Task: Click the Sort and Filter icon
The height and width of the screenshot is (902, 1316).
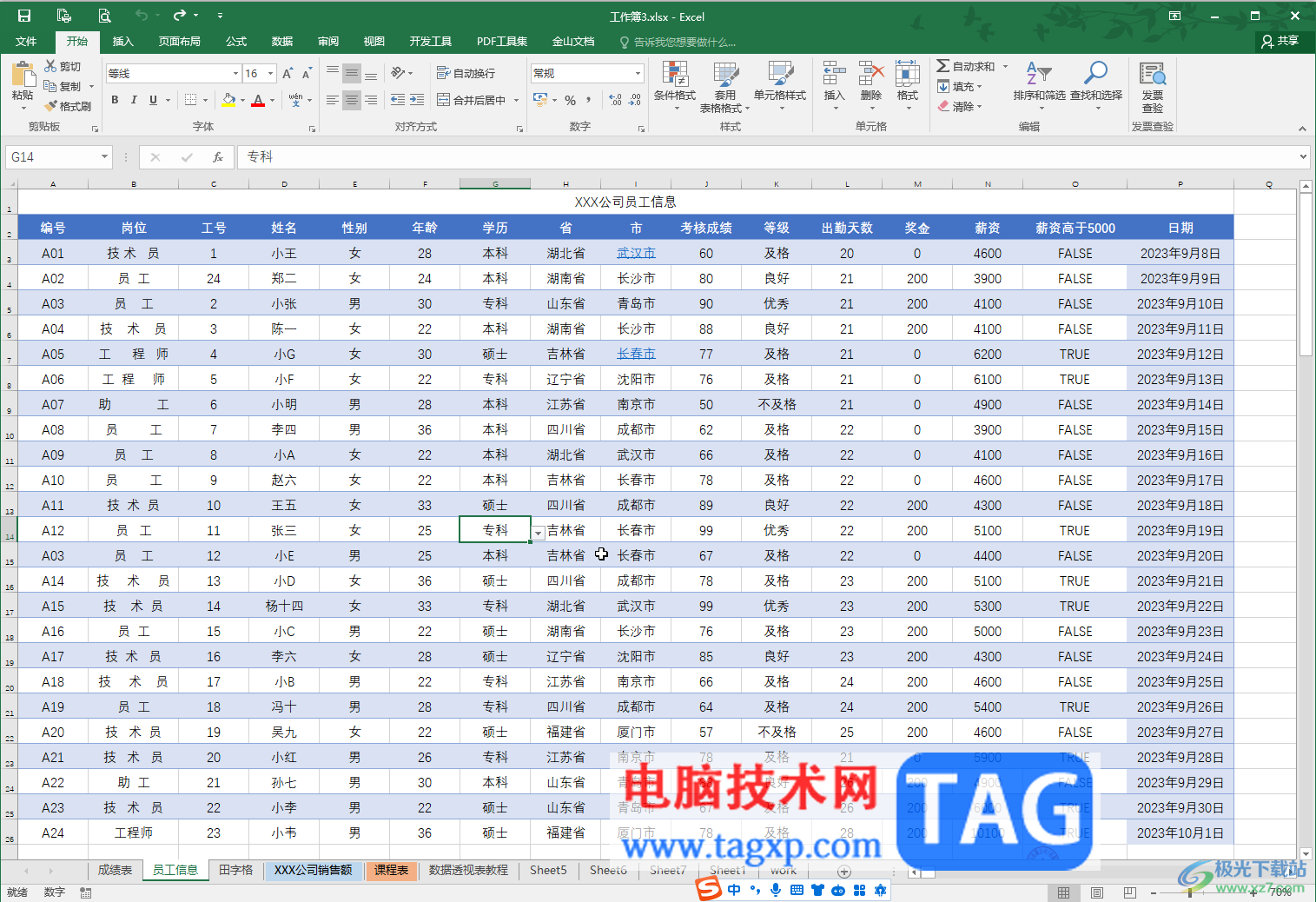Action: click(1039, 74)
